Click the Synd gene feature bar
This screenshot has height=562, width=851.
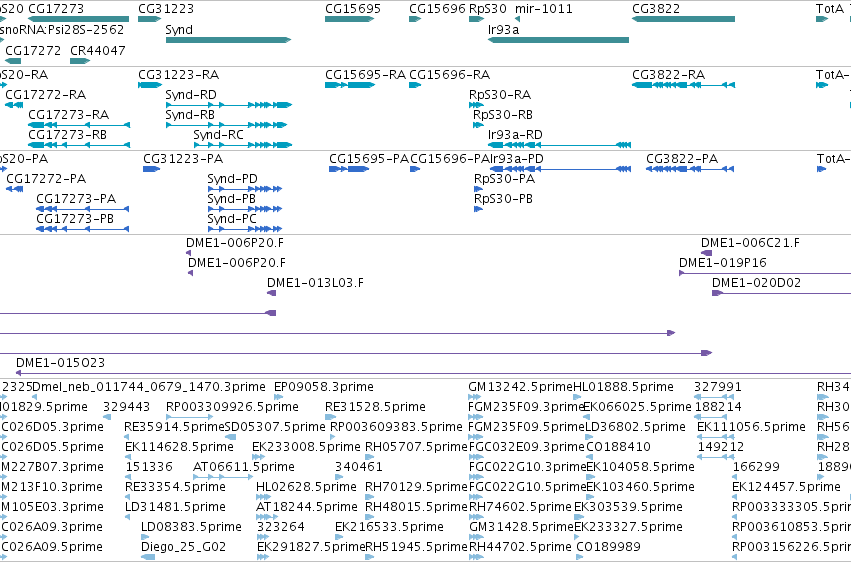pos(228,40)
